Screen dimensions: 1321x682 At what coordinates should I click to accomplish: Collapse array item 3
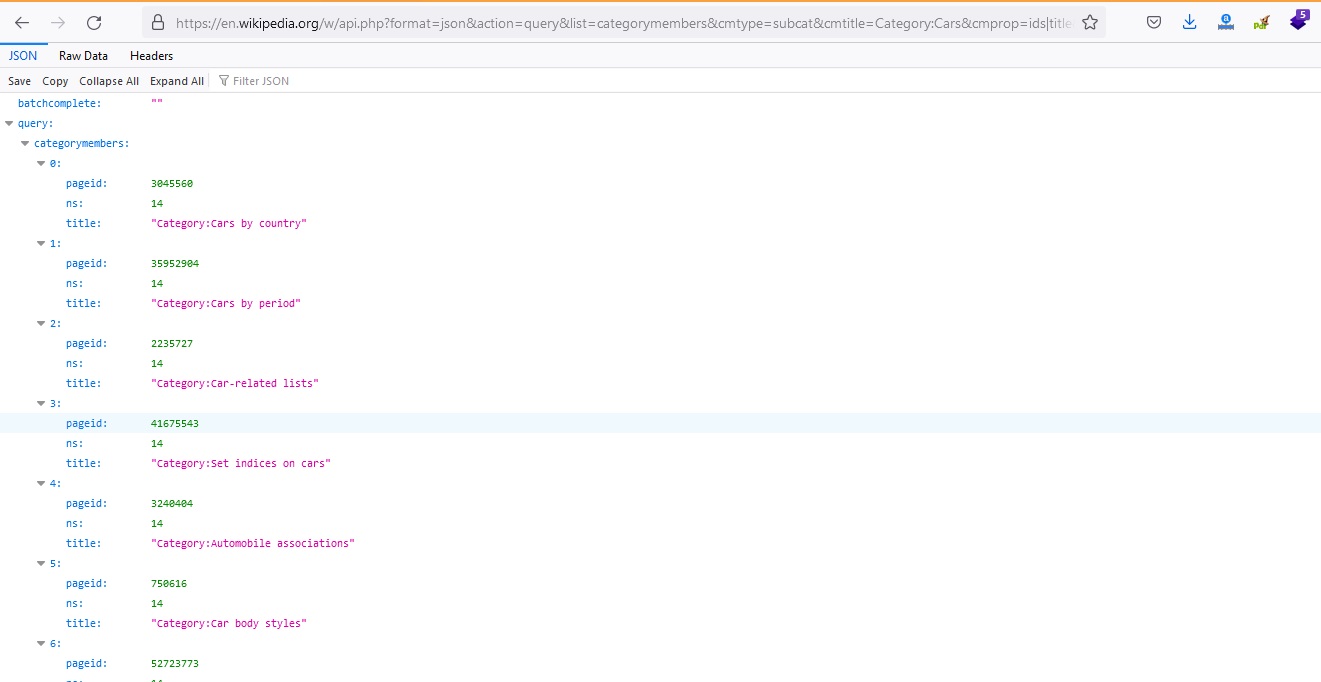pos(41,404)
